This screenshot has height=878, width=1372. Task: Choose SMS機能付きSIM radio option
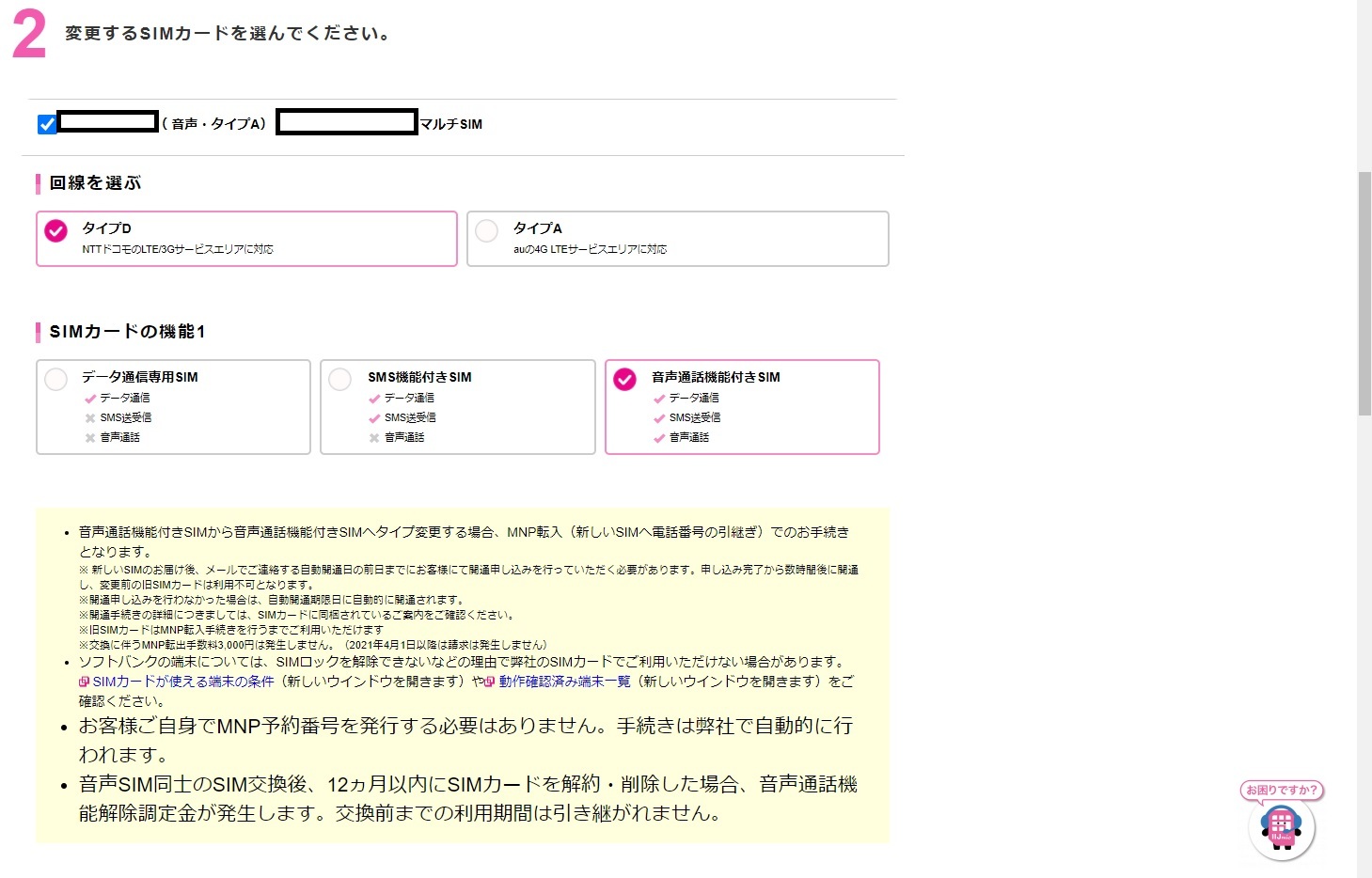340,379
